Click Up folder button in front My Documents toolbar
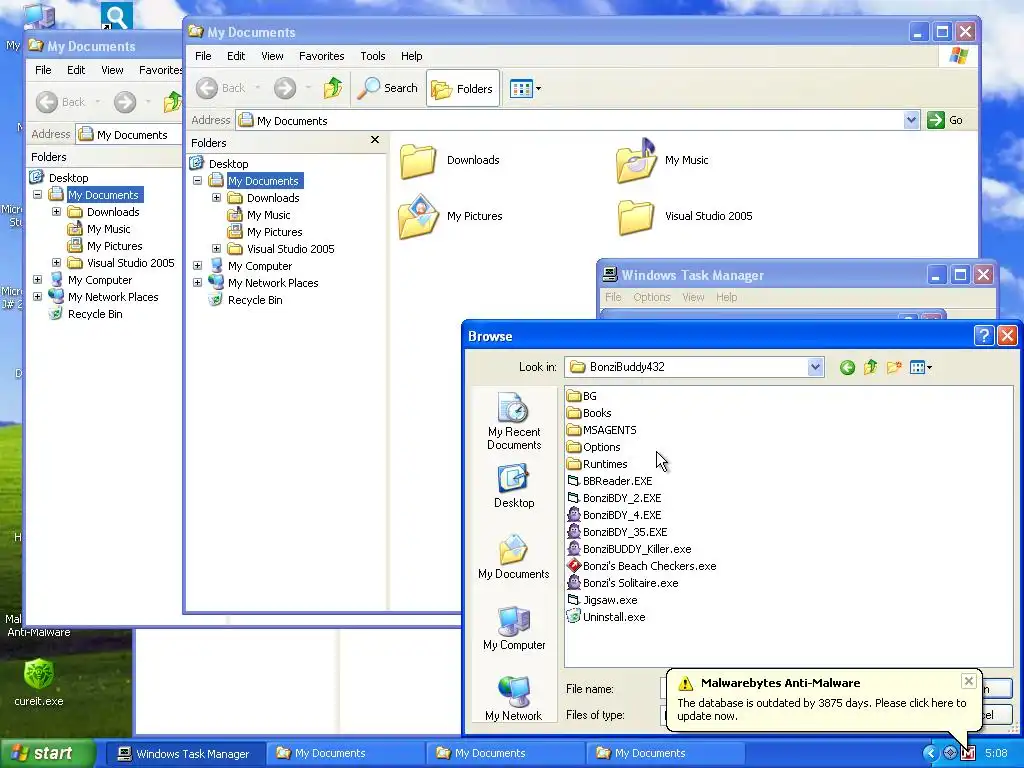Image resolution: width=1024 pixels, height=768 pixels. coord(333,88)
